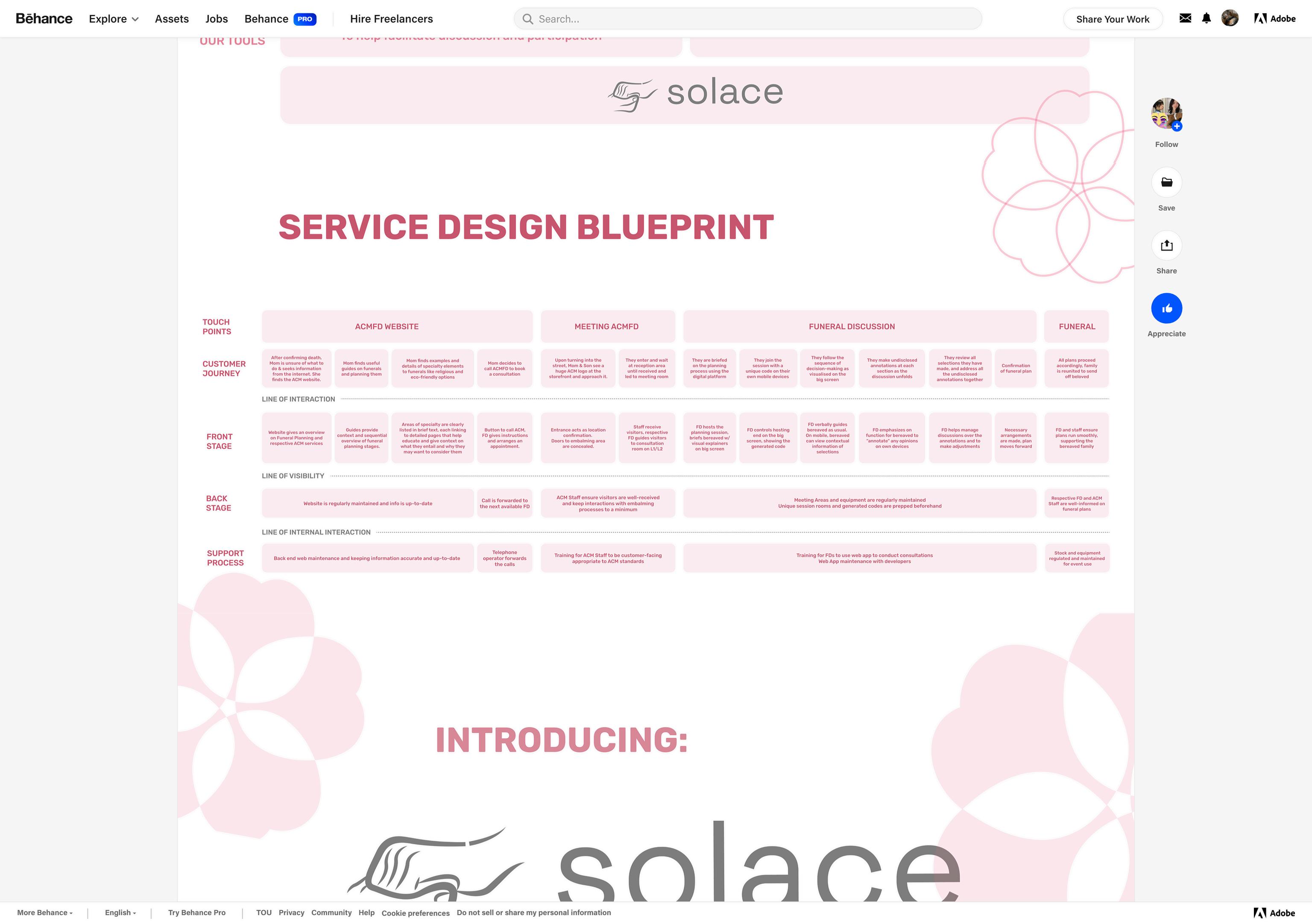Open the notifications bell
This screenshot has height=924, width=1312.
tap(1206, 18)
